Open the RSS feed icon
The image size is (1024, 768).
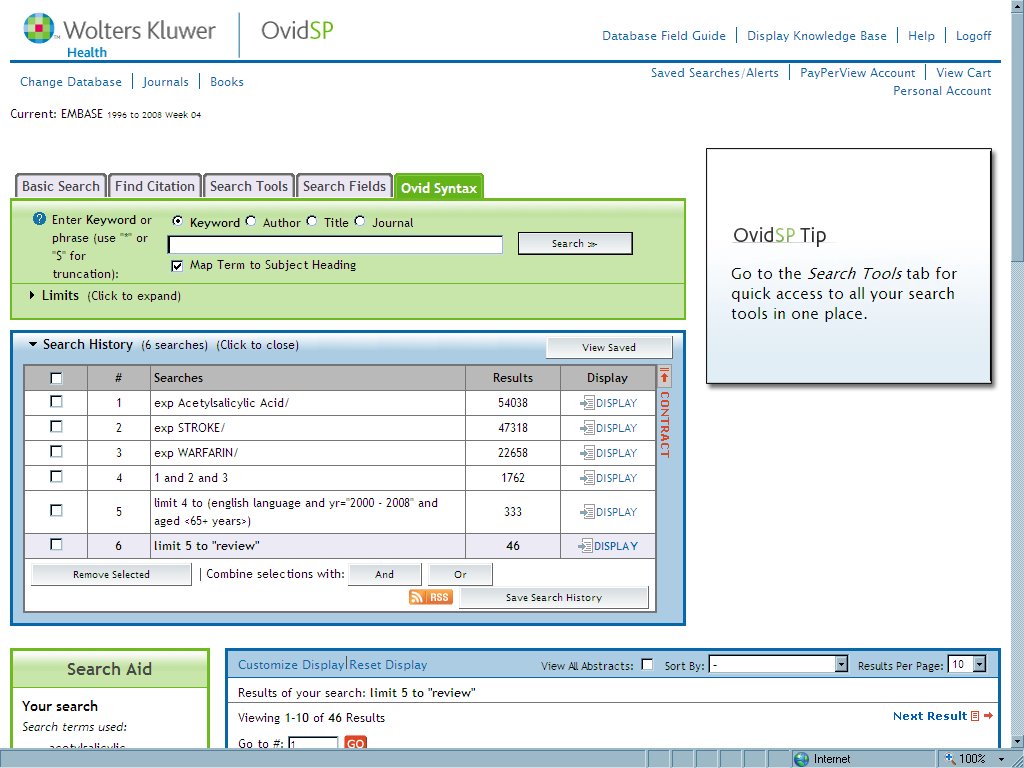pyautogui.click(x=430, y=597)
